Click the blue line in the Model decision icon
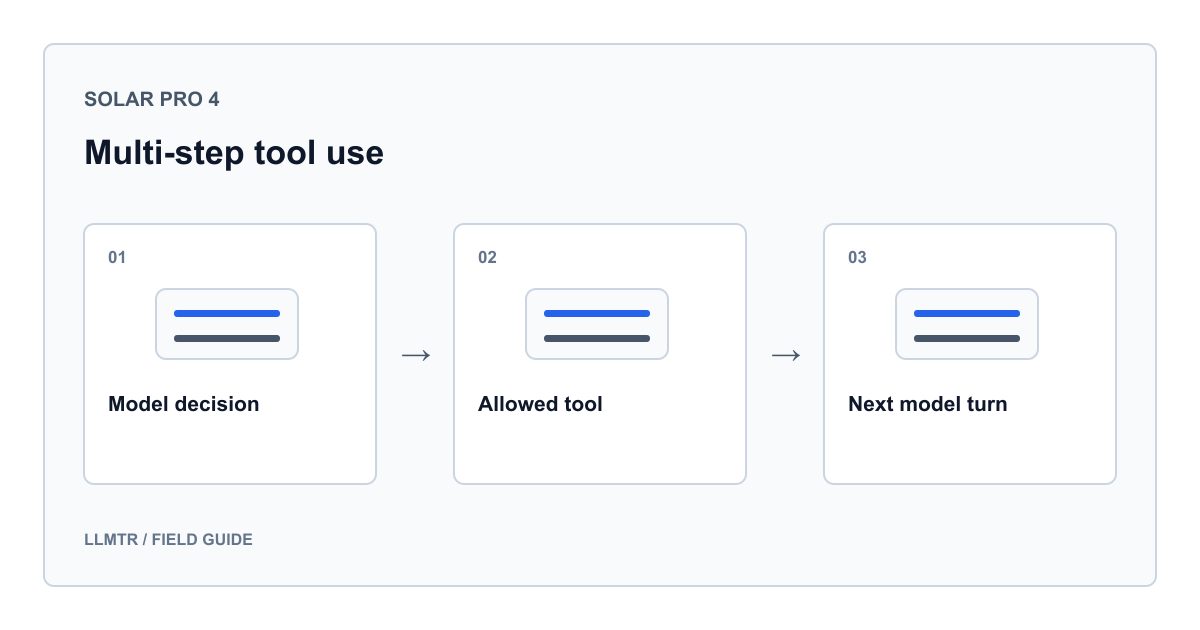The width and height of the screenshot is (1200, 630). click(x=227, y=313)
